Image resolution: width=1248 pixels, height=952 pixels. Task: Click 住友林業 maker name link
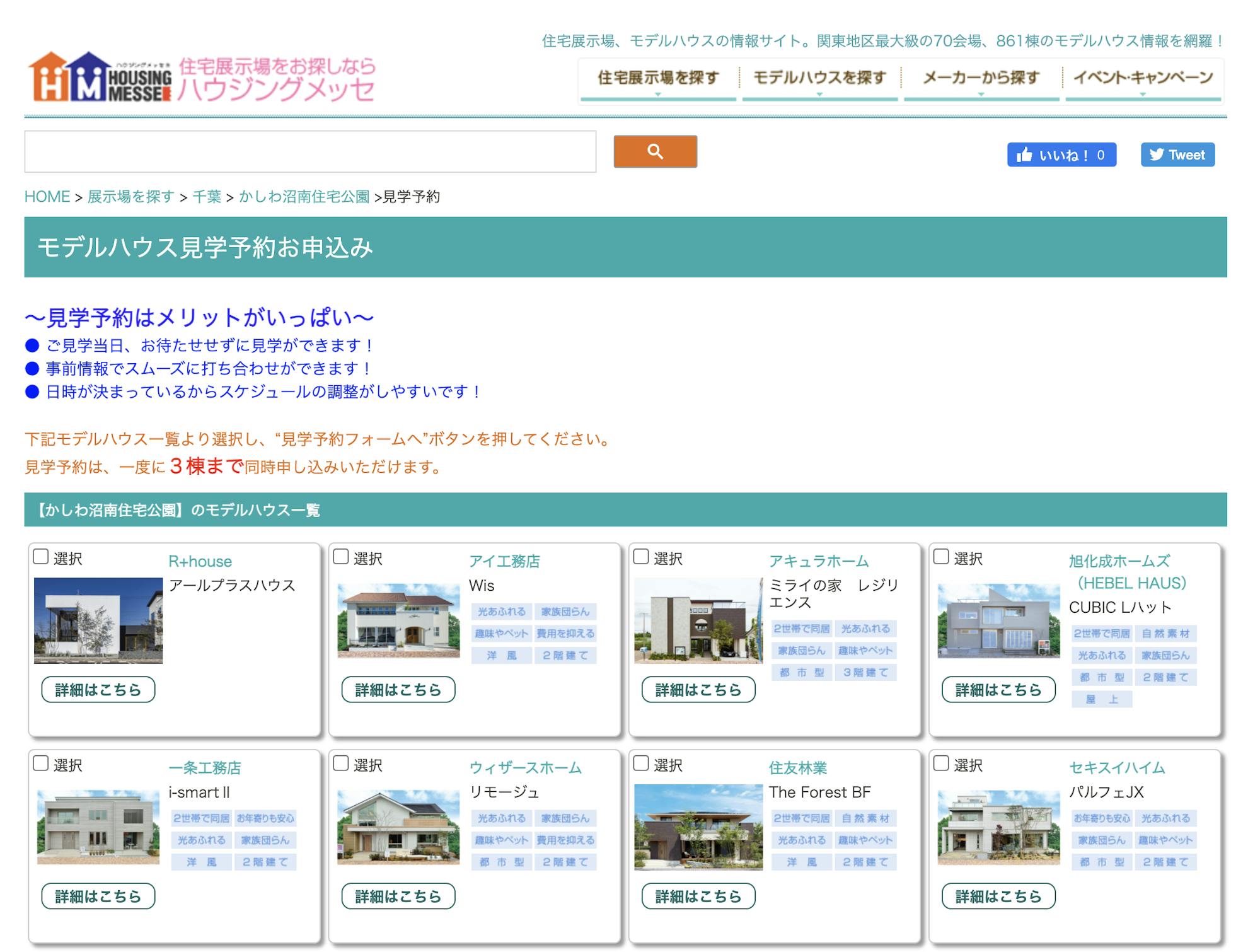pos(798,768)
